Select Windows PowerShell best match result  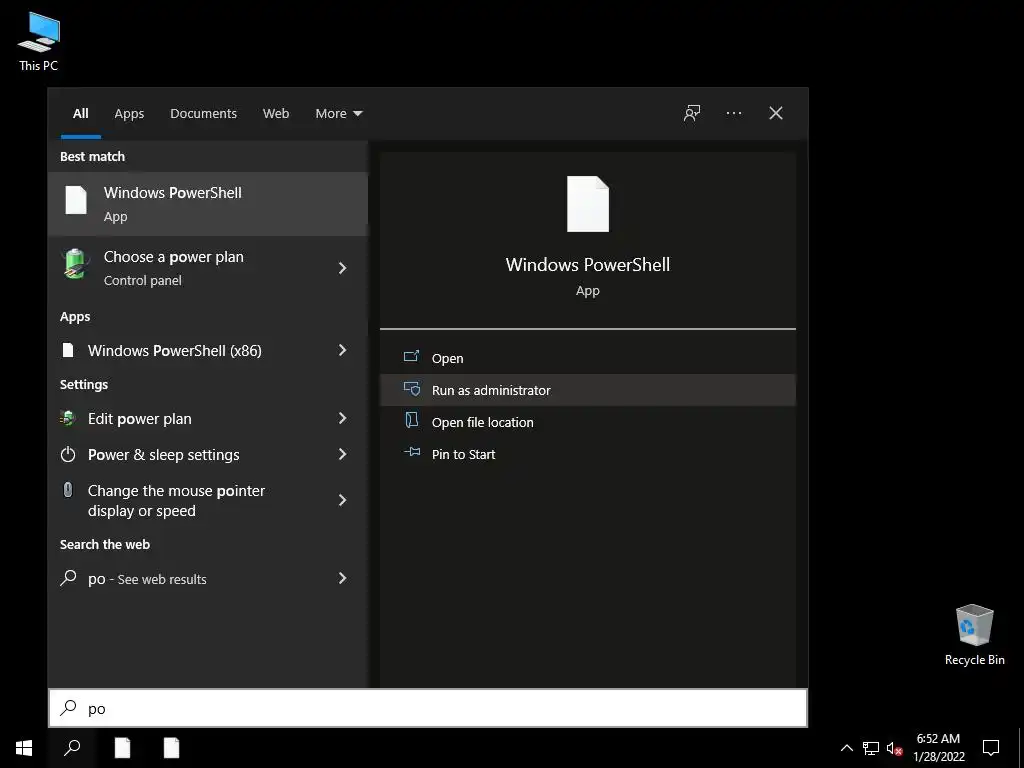208,204
